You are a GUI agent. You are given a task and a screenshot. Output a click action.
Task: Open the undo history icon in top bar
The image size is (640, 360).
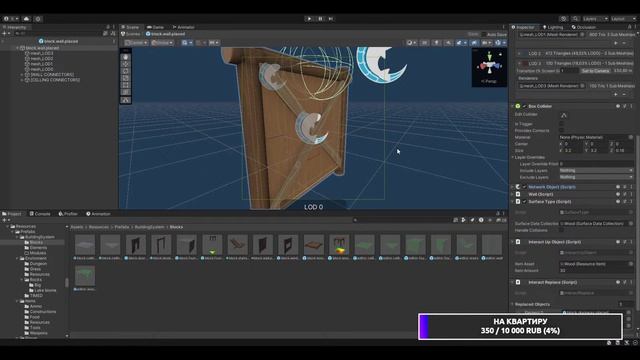pos(564,19)
